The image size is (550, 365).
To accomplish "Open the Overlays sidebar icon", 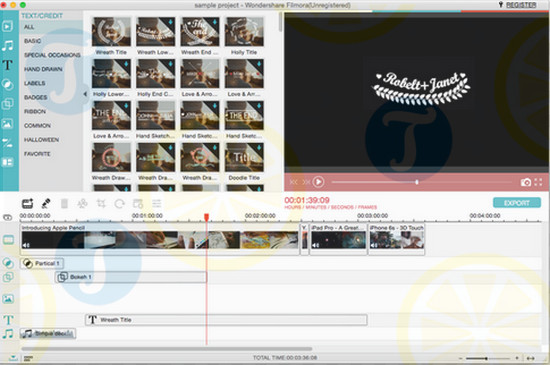I will click(x=8, y=104).
